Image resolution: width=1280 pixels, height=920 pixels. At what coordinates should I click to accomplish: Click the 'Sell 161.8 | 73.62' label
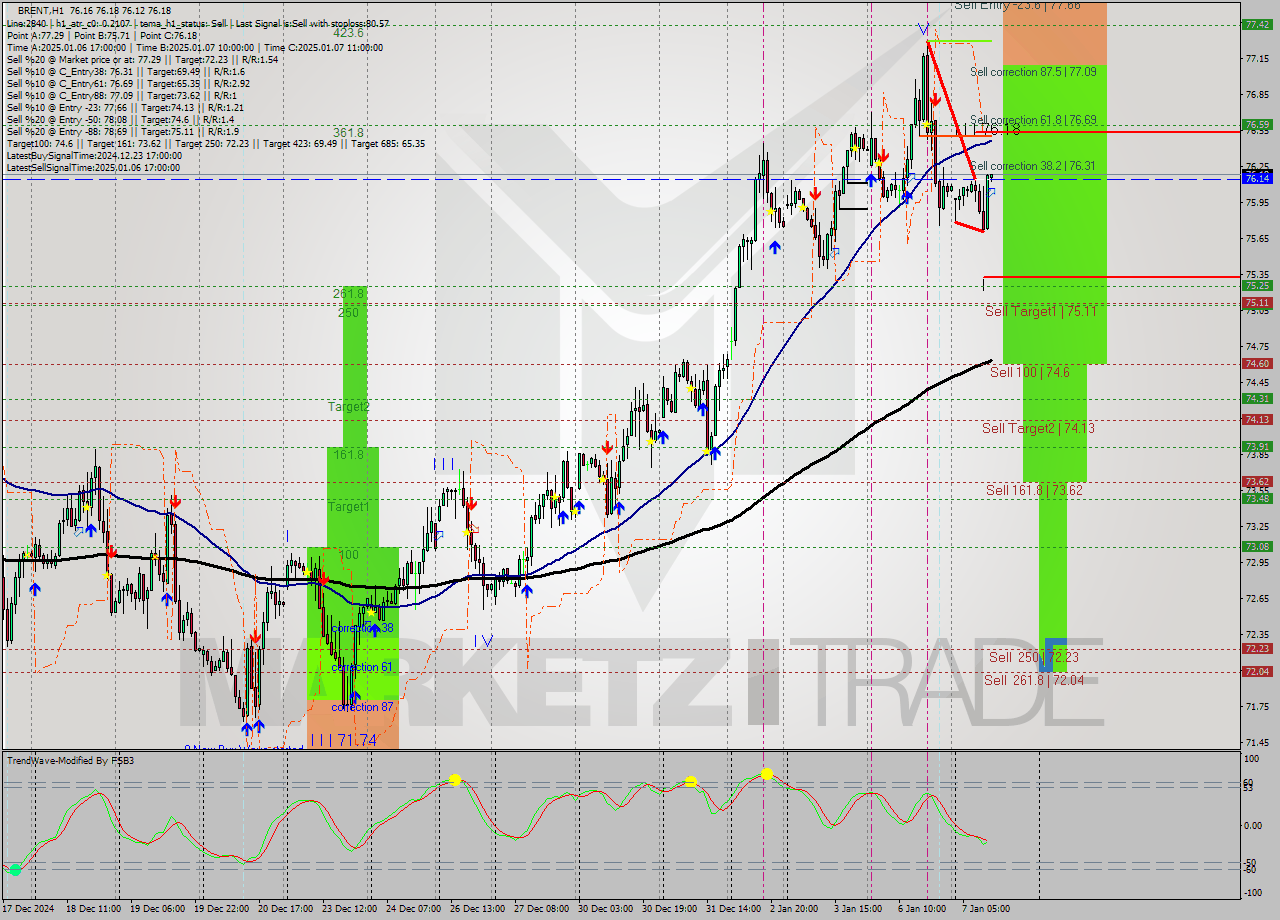point(1034,490)
